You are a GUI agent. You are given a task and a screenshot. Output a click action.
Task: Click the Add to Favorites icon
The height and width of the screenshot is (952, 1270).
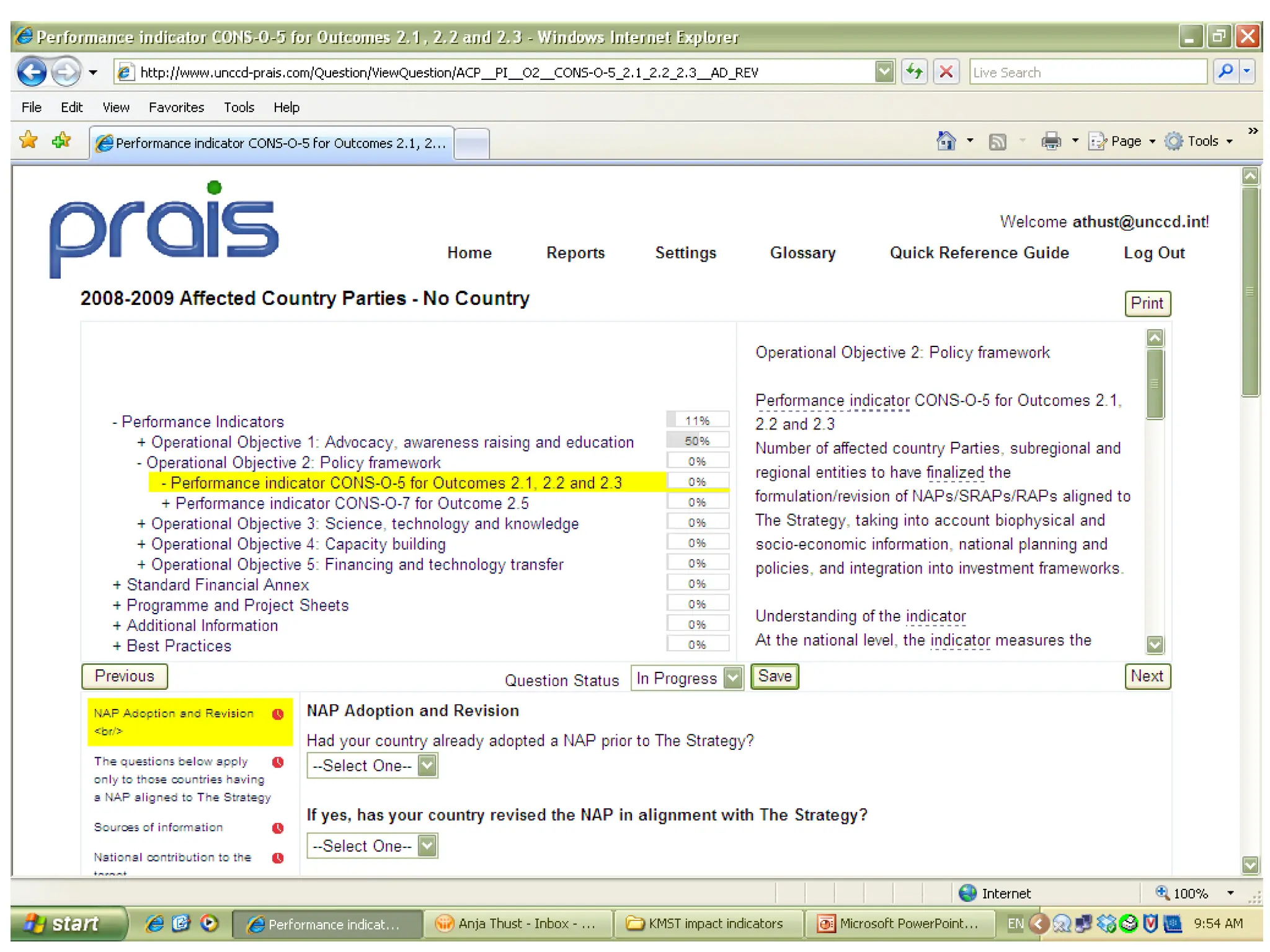point(61,141)
